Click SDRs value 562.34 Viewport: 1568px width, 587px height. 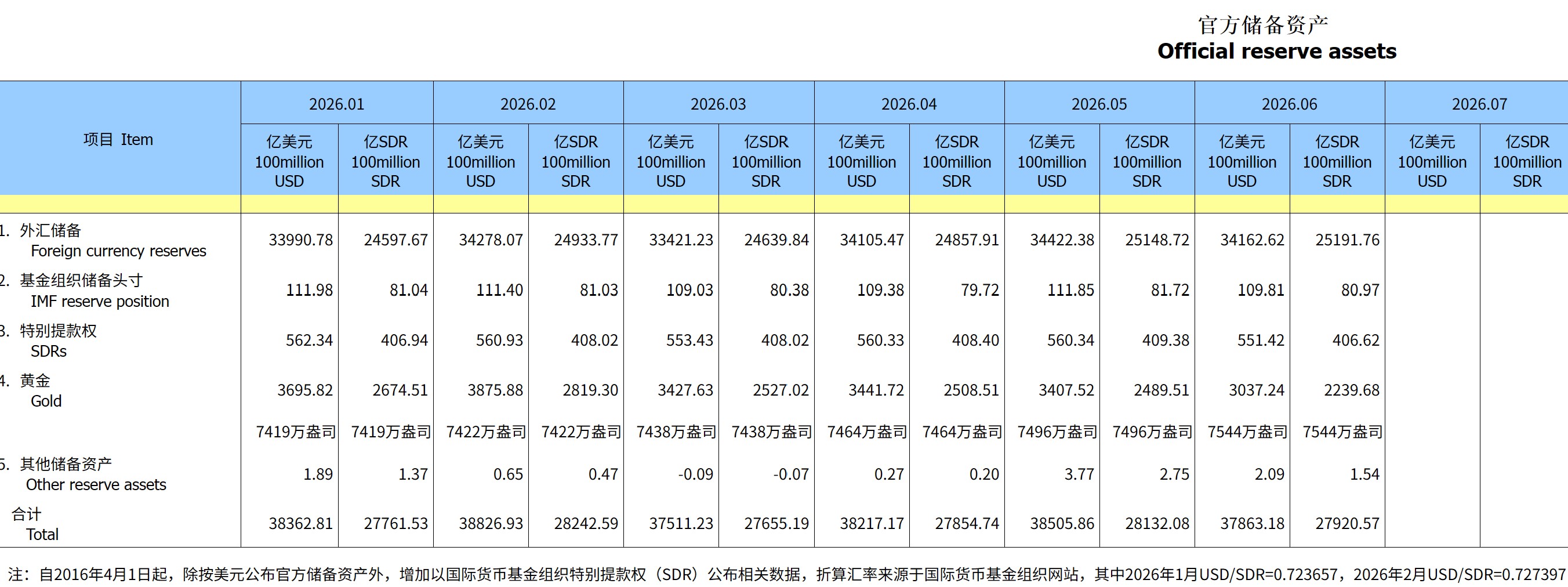click(x=309, y=340)
